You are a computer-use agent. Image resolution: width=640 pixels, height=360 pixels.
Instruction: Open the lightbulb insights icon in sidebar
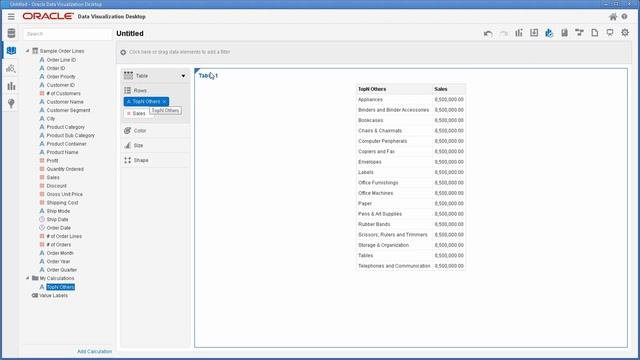(11, 104)
